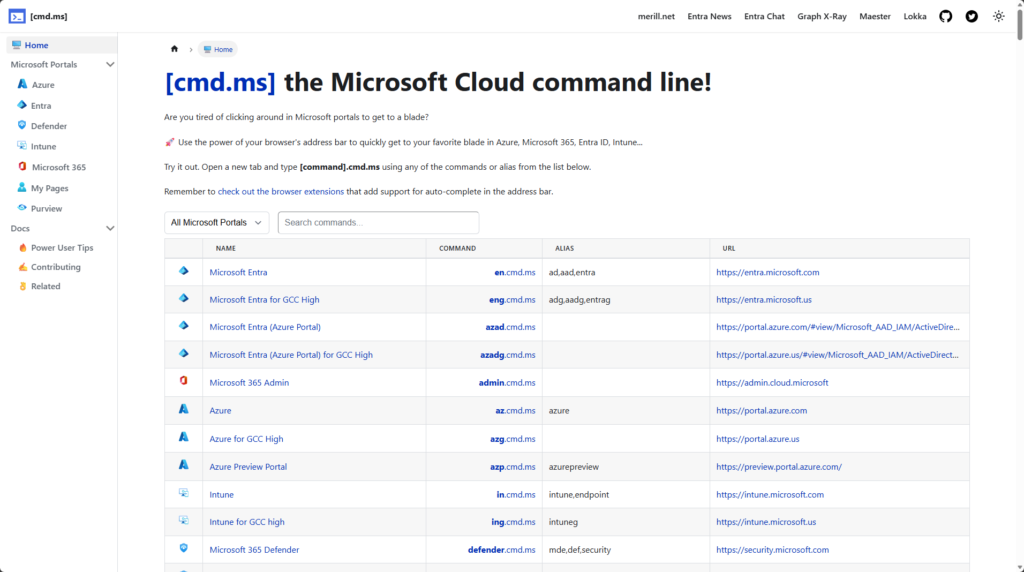Screen dimensions: 1024x572
Task: Select Home in the left sidebar
Action: pos(61,45)
